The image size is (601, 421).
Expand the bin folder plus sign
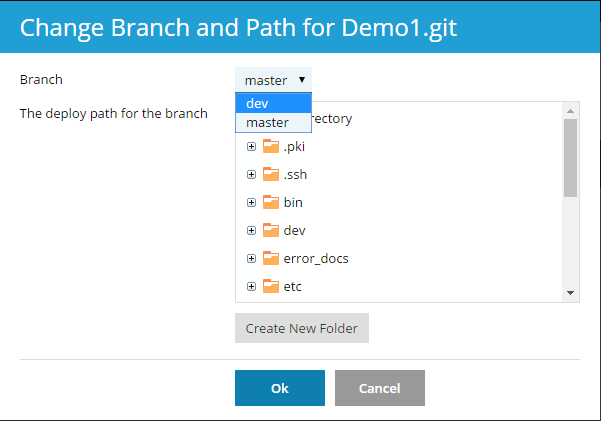(x=251, y=203)
